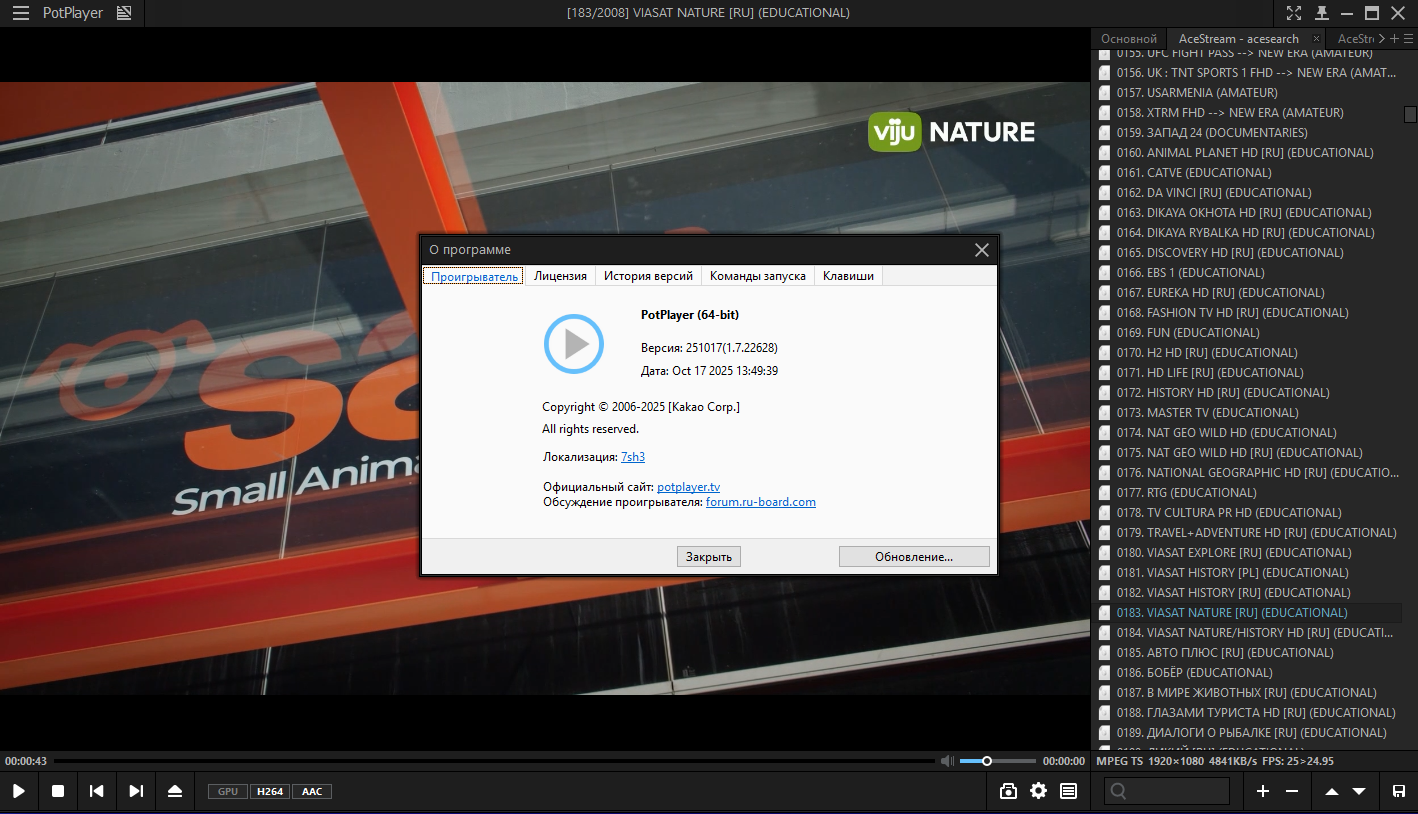
Task: Close the О программе dialog with X
Action: pyautogui.click(x=981, y=250)
